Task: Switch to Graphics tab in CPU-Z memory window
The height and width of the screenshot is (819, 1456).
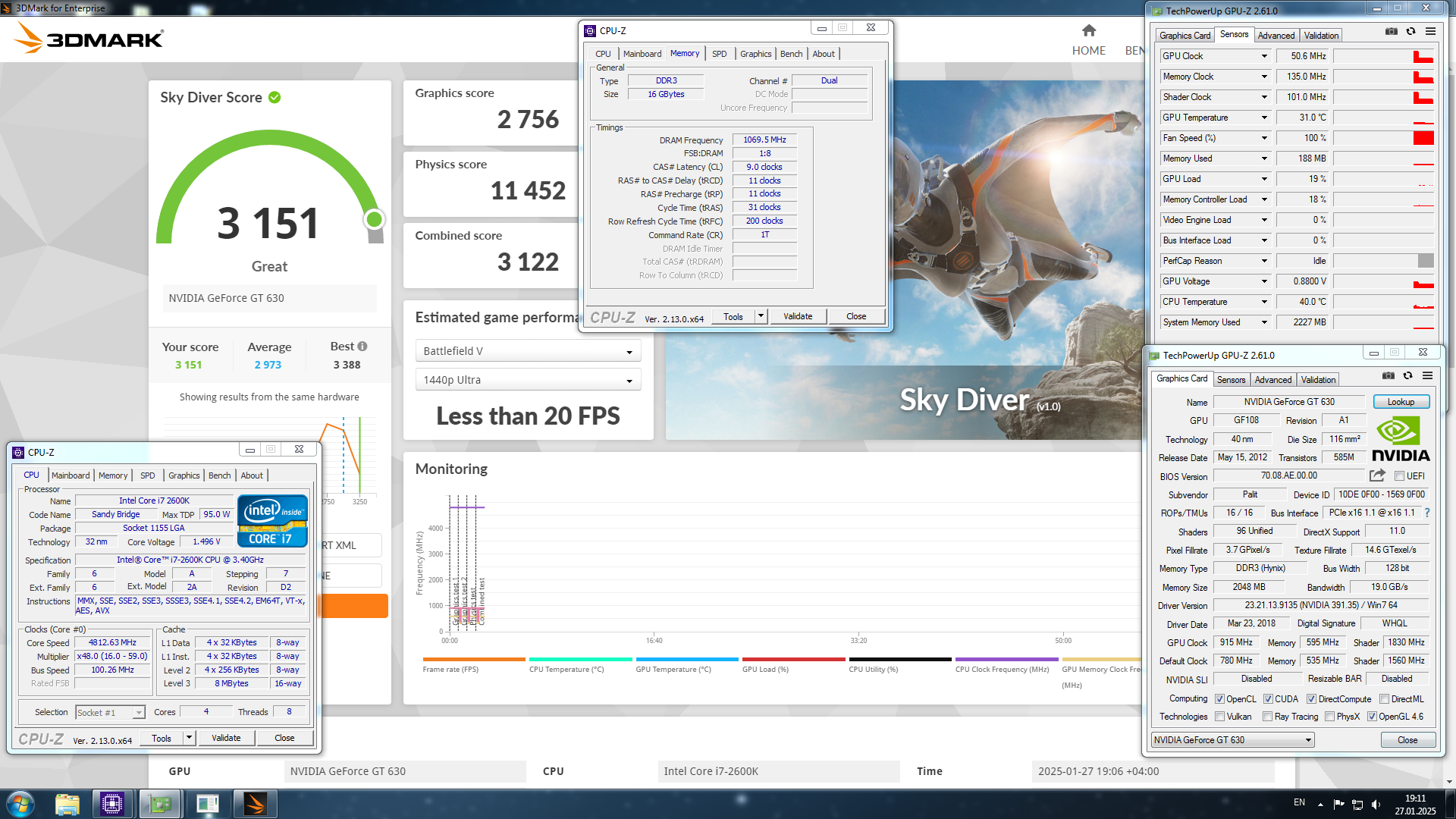Action: coord(755,54)
